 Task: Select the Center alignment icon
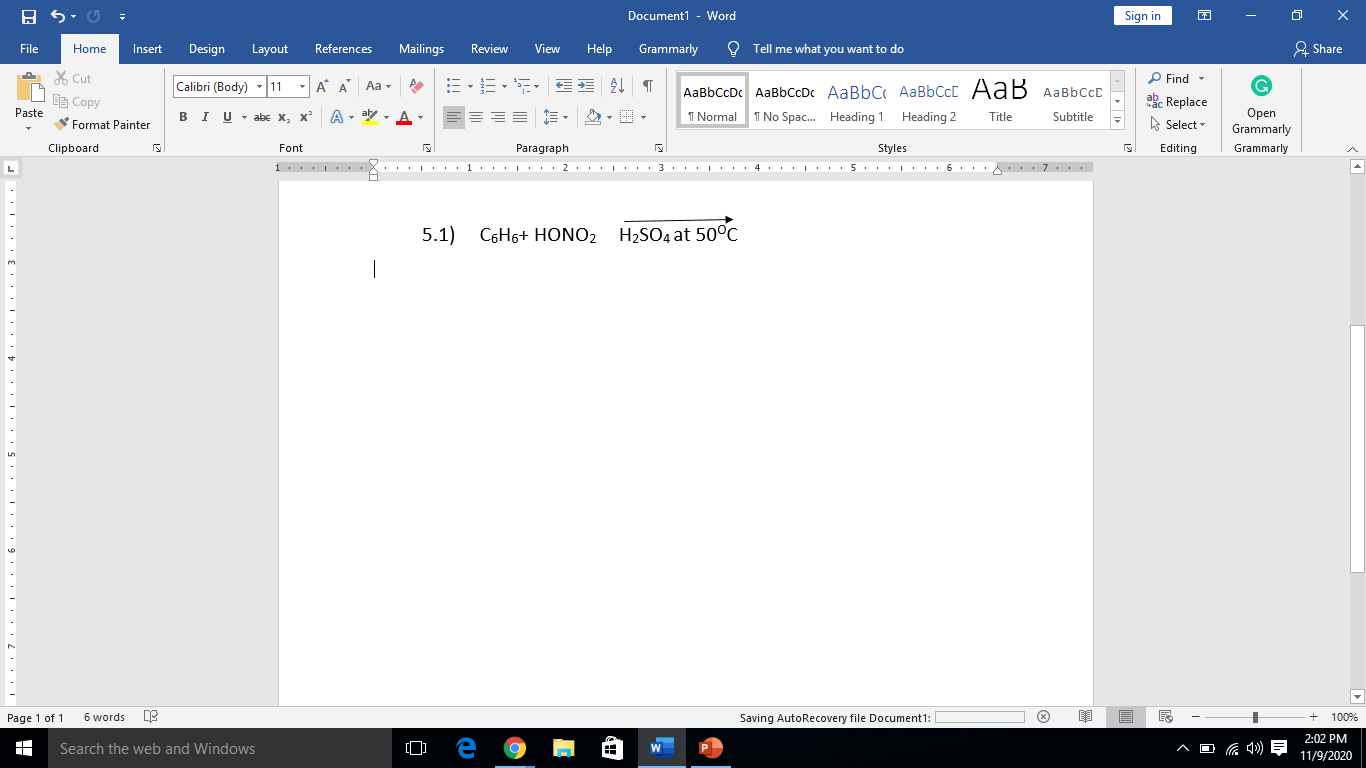[475, 117]
